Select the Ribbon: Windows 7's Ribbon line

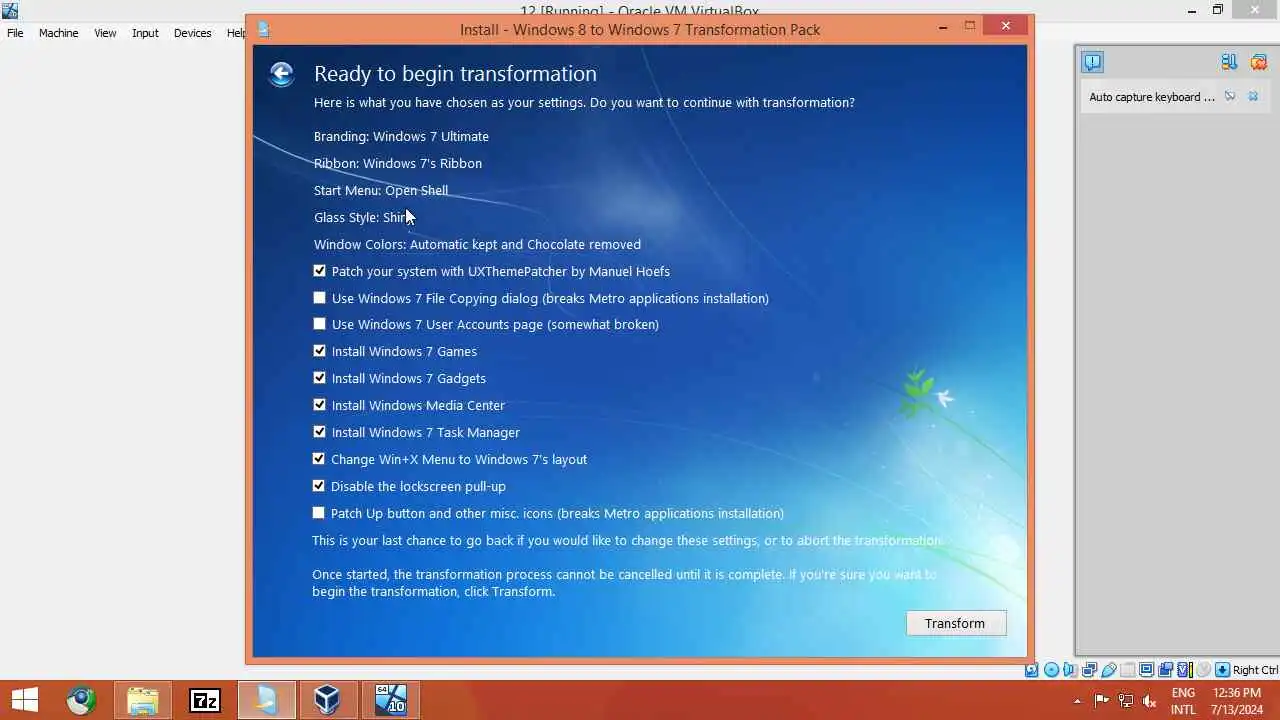(398, 163)
